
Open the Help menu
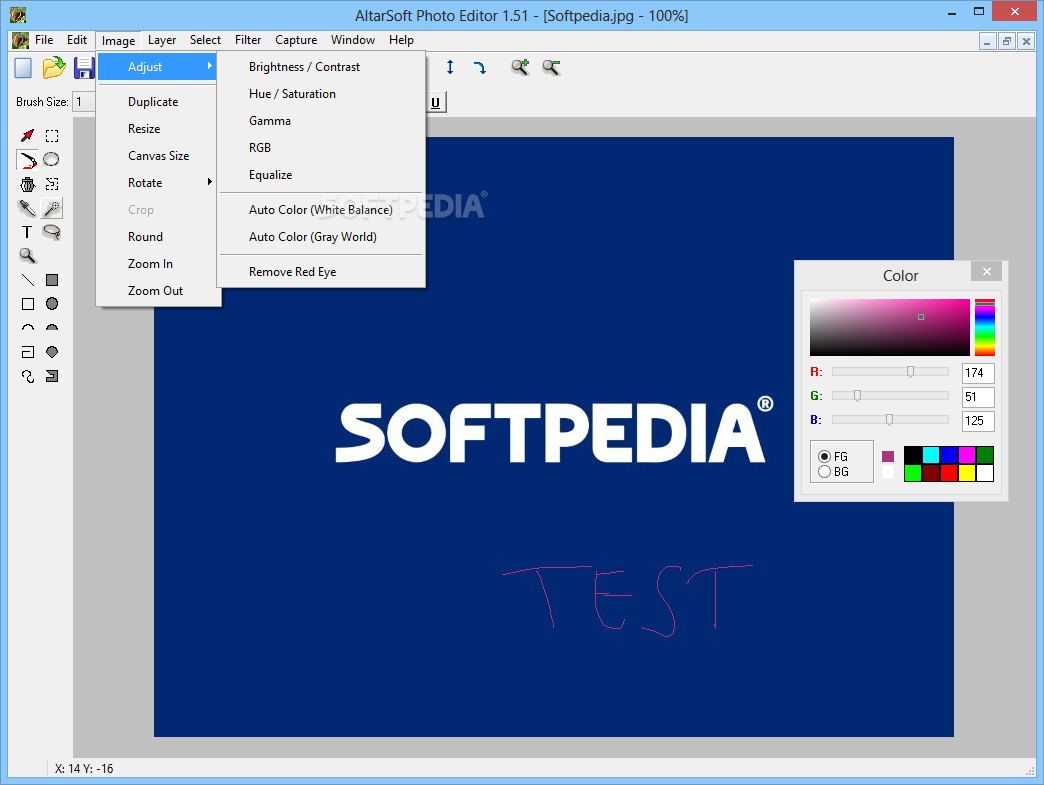tap(401, 40)
